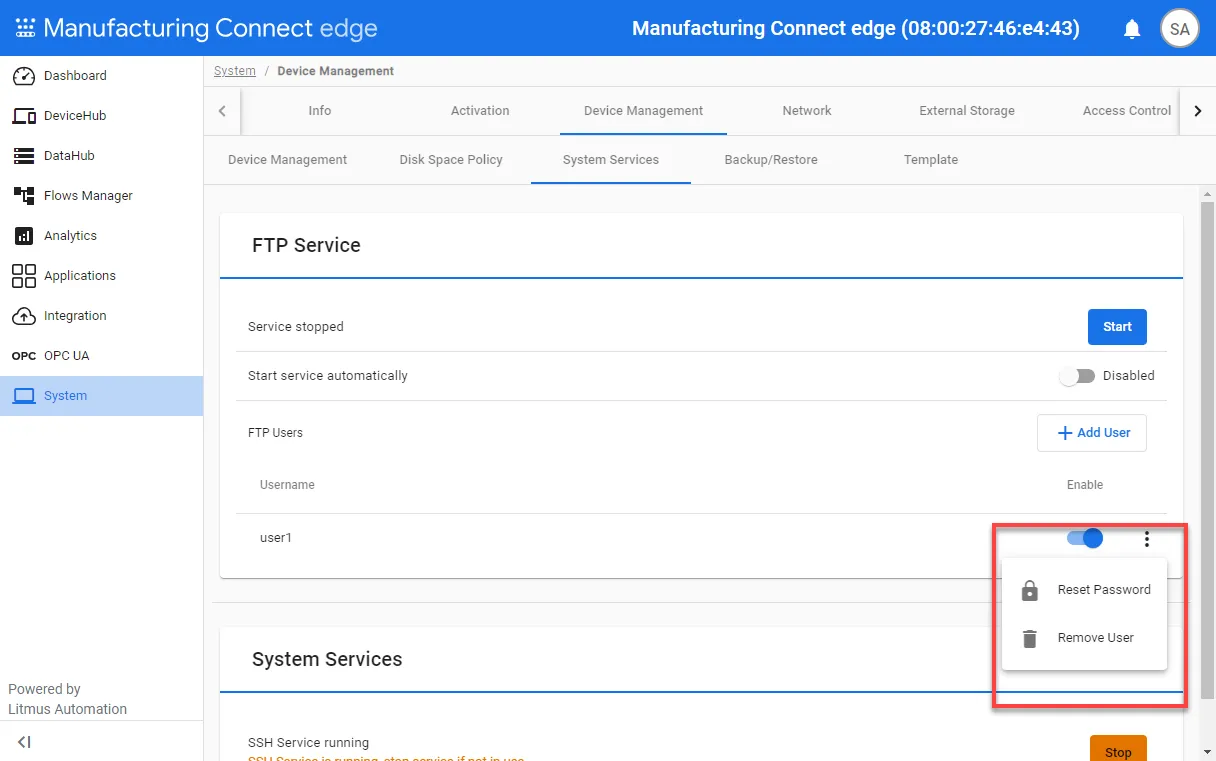This screenshot has width=1216, height=761.
Task: Click the FTP Users label
Action: [x=275, y=433]
